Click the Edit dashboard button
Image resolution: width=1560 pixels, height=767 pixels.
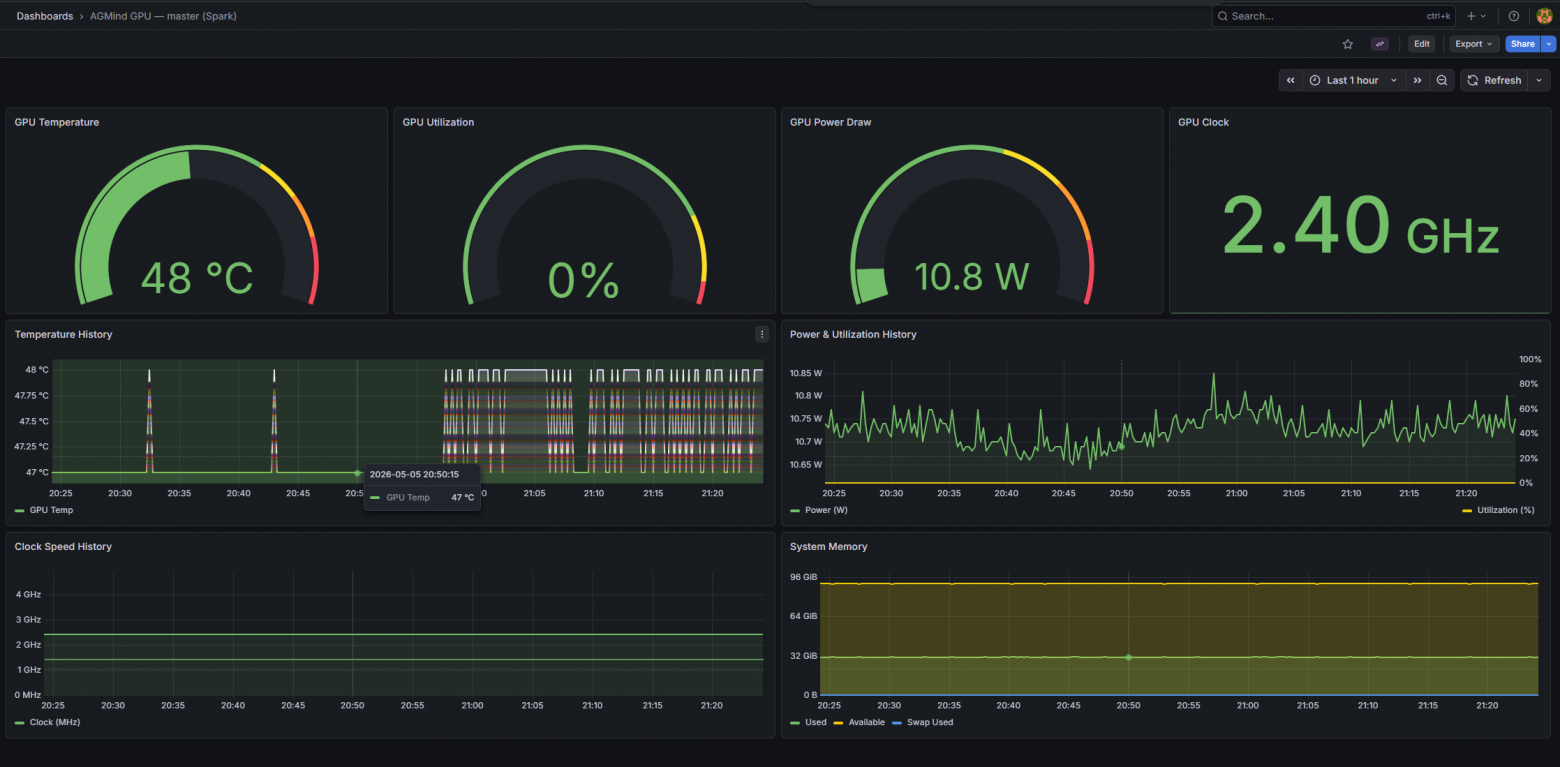1421,44
